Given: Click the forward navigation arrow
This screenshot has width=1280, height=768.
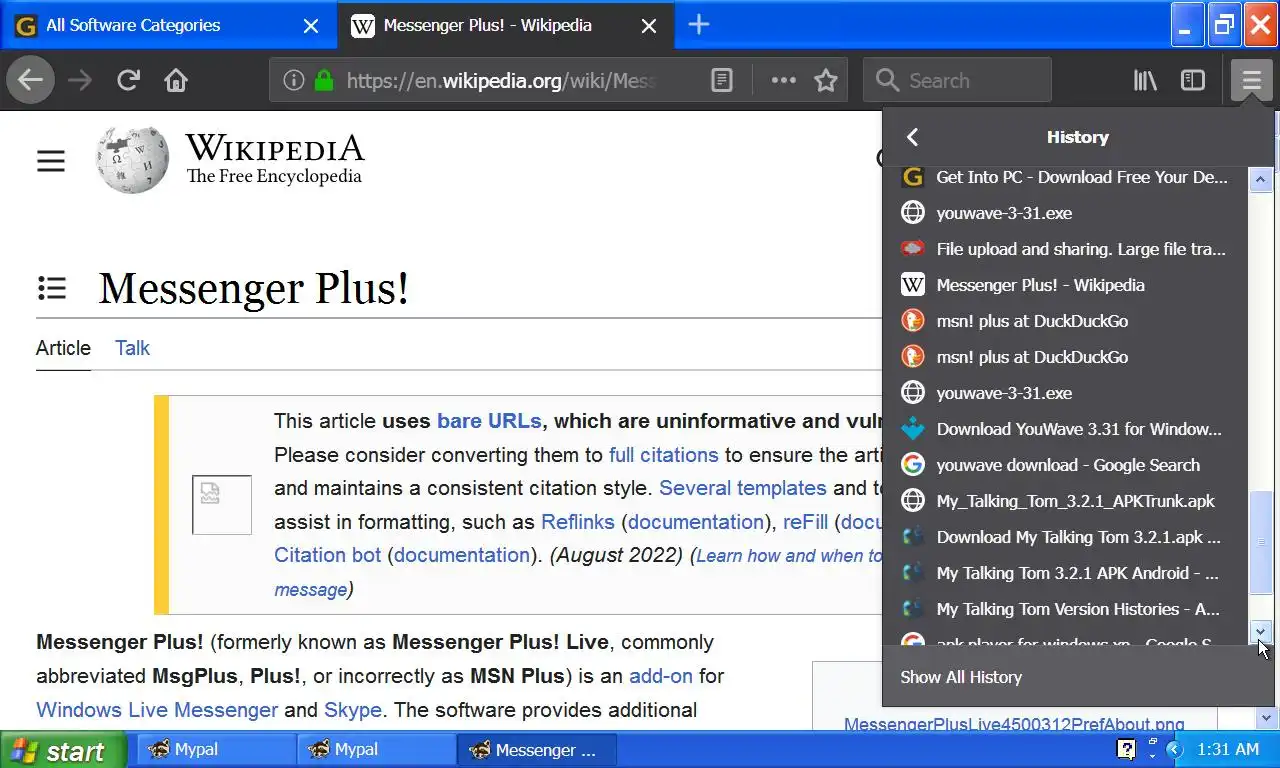Looking at the screenshot, I should point(79,80).
